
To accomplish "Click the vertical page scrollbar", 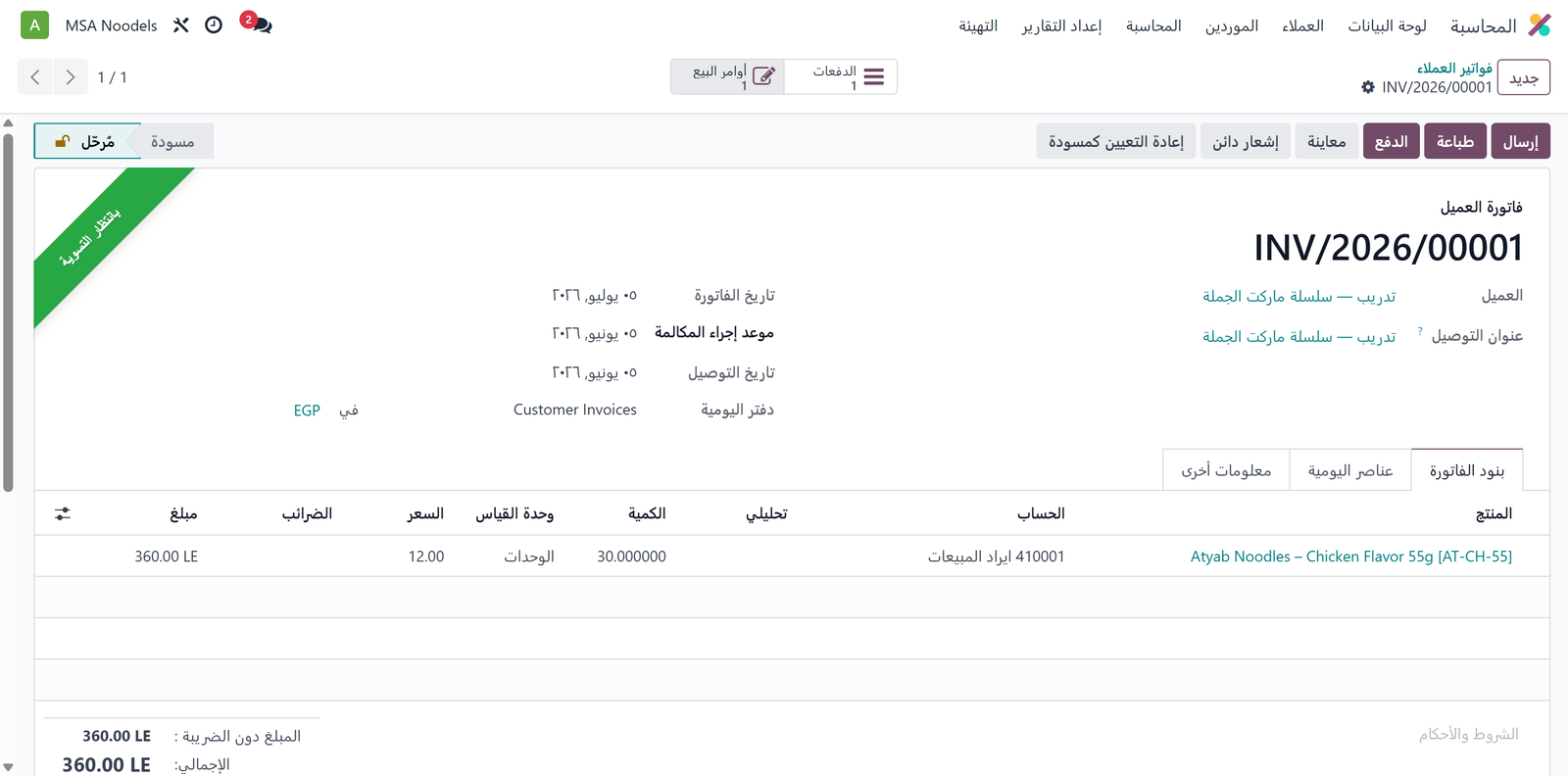I will tap(8, 312).
